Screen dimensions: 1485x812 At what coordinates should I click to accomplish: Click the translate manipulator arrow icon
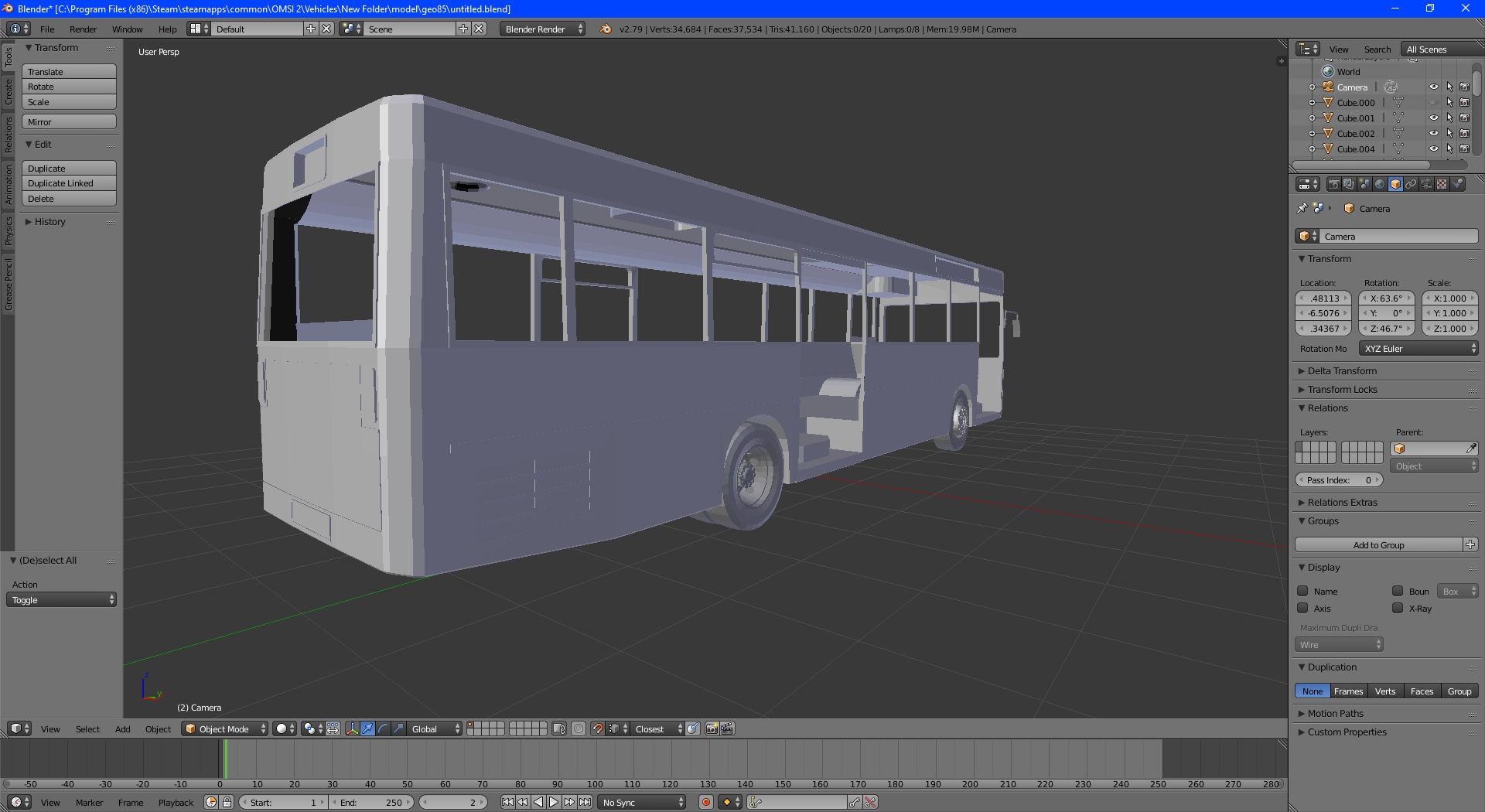tap(367, 728)
